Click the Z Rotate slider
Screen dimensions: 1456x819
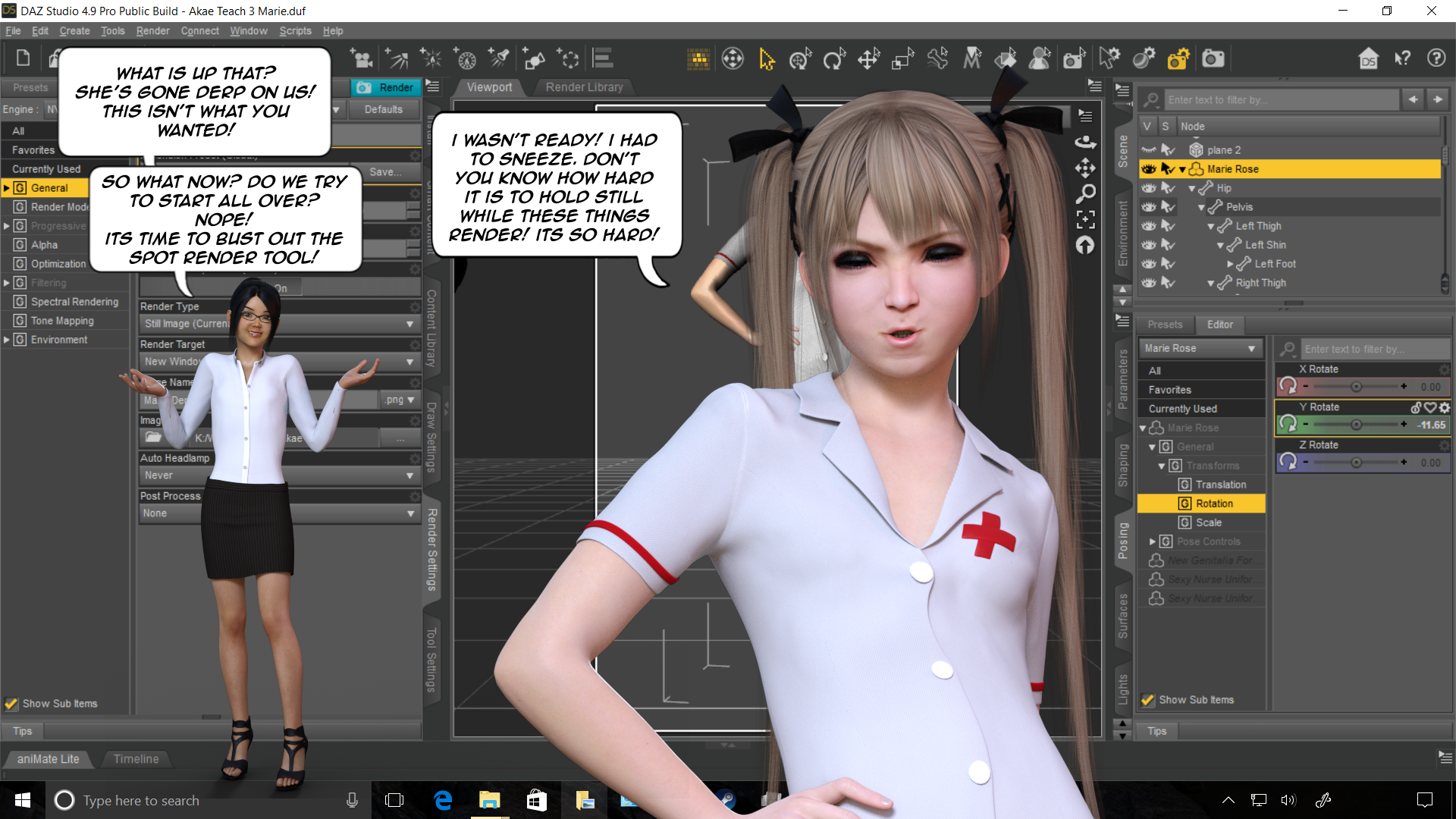tap(1356, 463)
